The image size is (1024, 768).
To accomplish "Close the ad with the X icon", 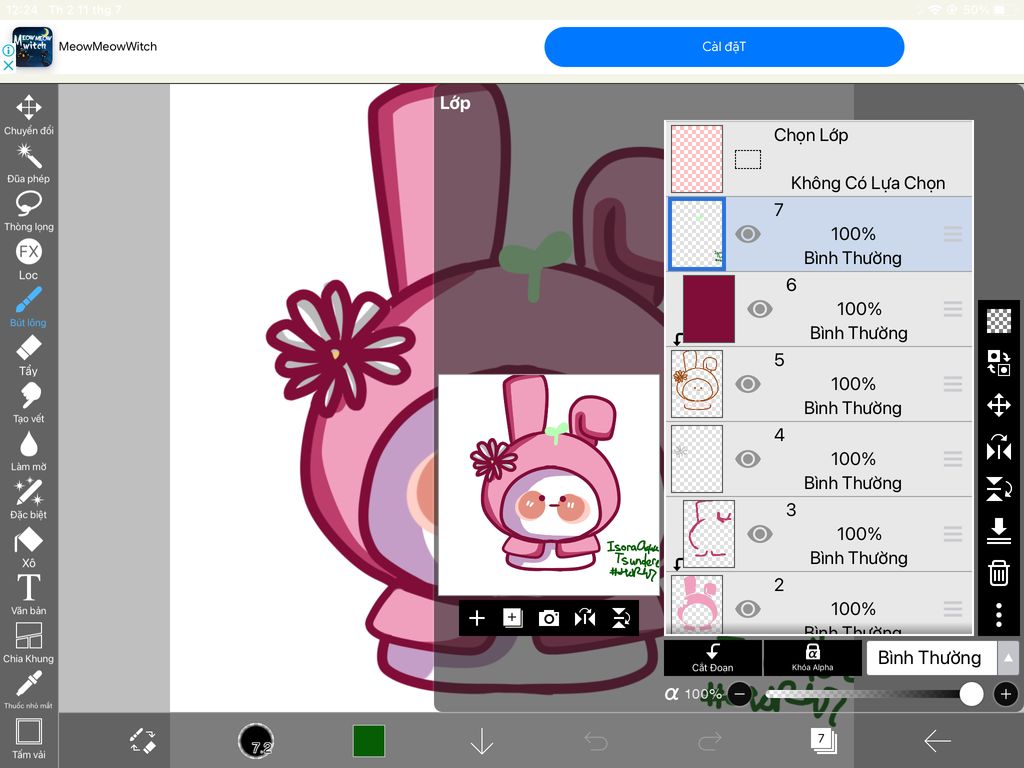I will tap(8, 65).
